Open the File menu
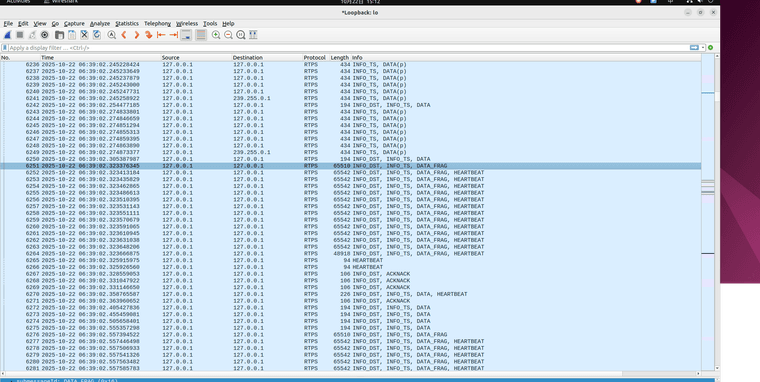Viewport: 760px width, 382px height. pyautogui.click(x=8, y=23)
